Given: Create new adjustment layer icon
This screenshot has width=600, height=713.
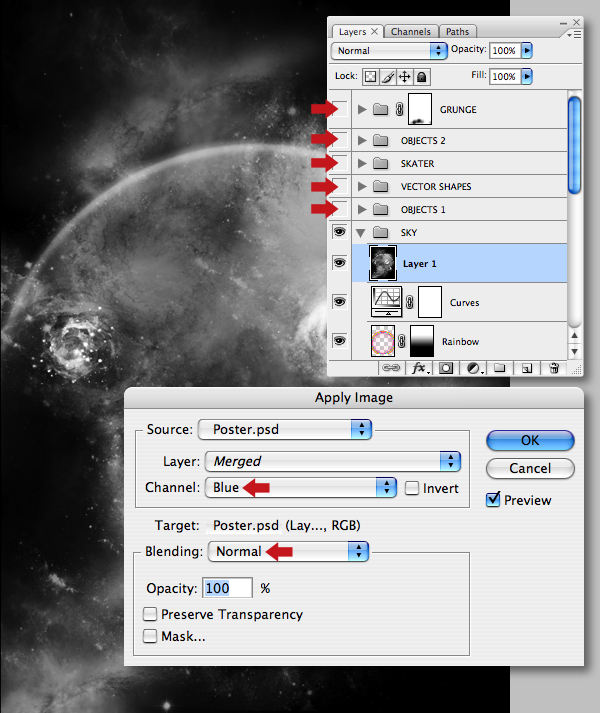Looking at the screenshot, I should point(473,368).
